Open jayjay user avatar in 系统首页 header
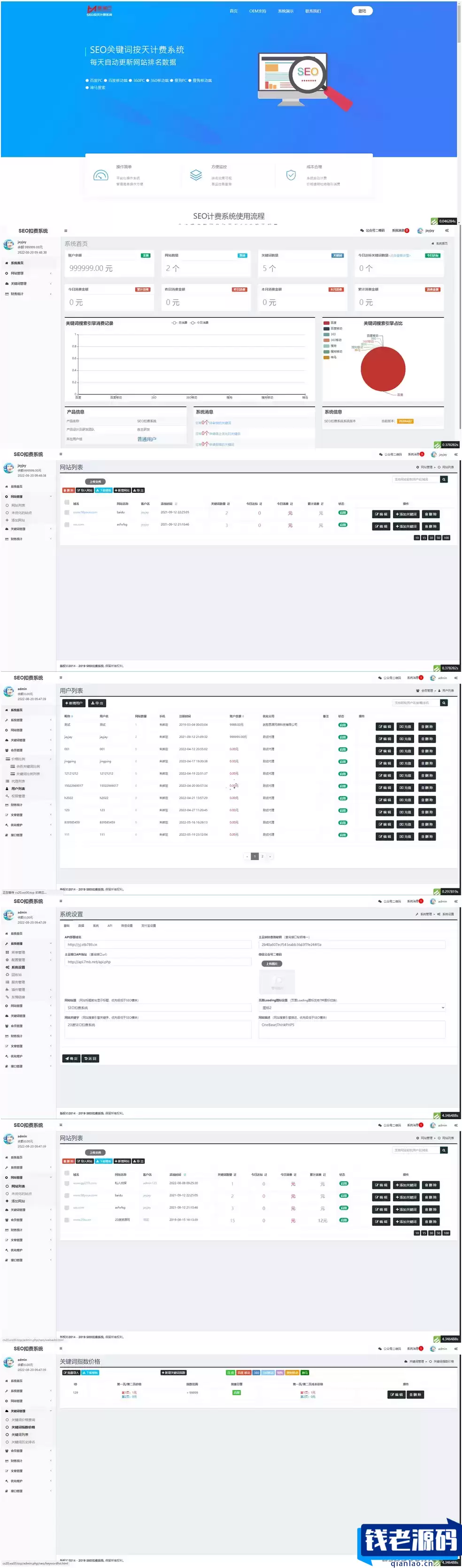462x1568 pixels. pos(420,231)
